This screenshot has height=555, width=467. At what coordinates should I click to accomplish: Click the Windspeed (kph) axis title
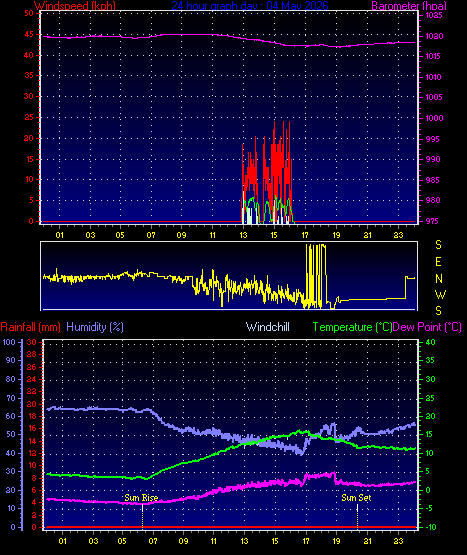coord(75,6)
